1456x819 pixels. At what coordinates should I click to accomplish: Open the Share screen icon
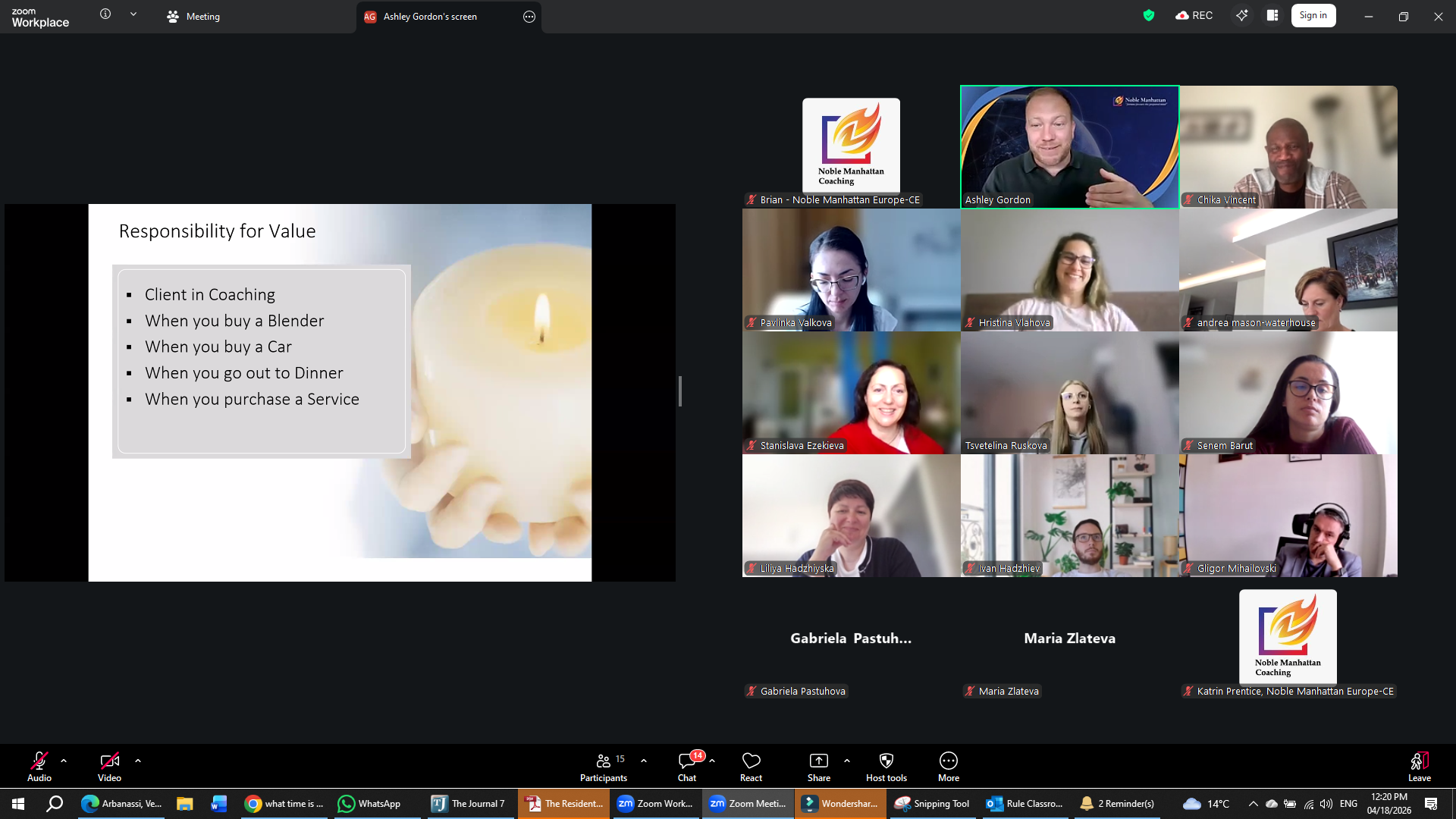coord(818,765)
